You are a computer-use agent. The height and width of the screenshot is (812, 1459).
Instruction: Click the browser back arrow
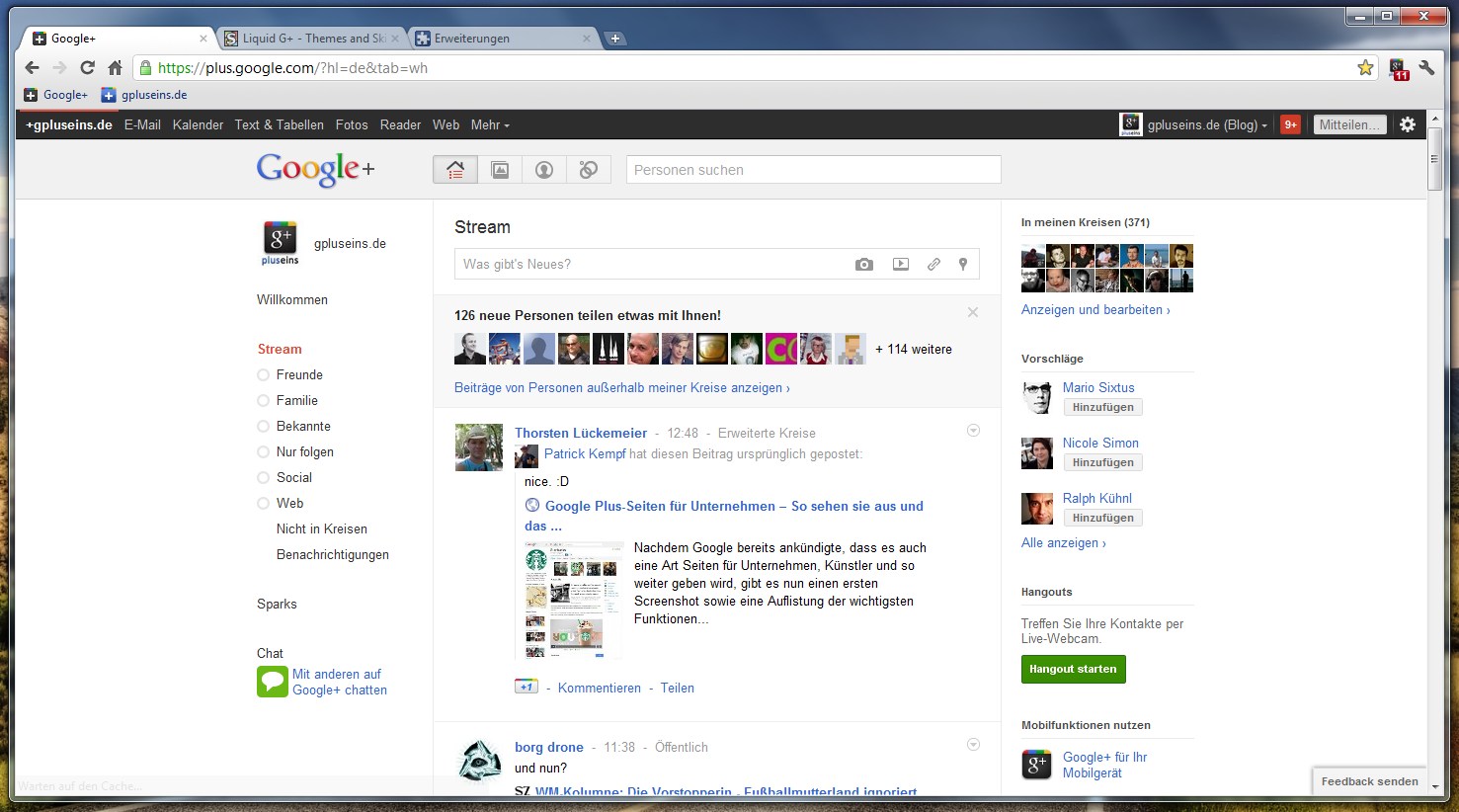pyautogui.click(x=32, y=67)
